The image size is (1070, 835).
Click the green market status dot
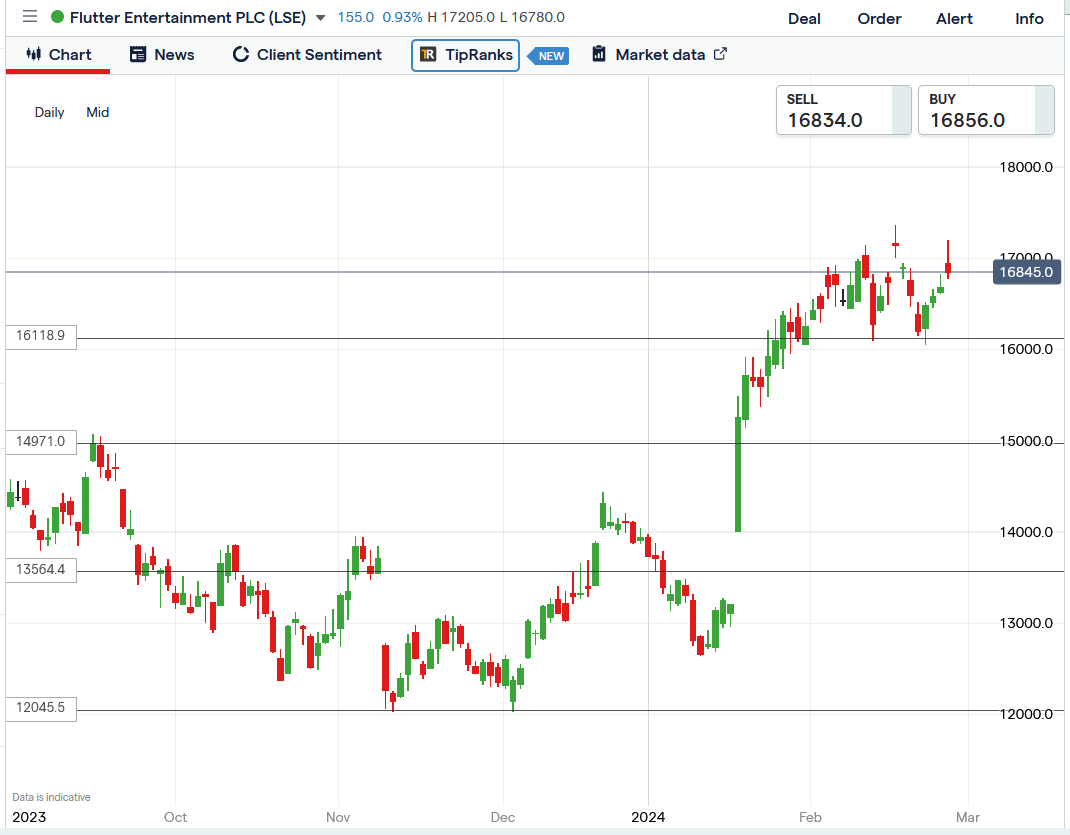58,17
